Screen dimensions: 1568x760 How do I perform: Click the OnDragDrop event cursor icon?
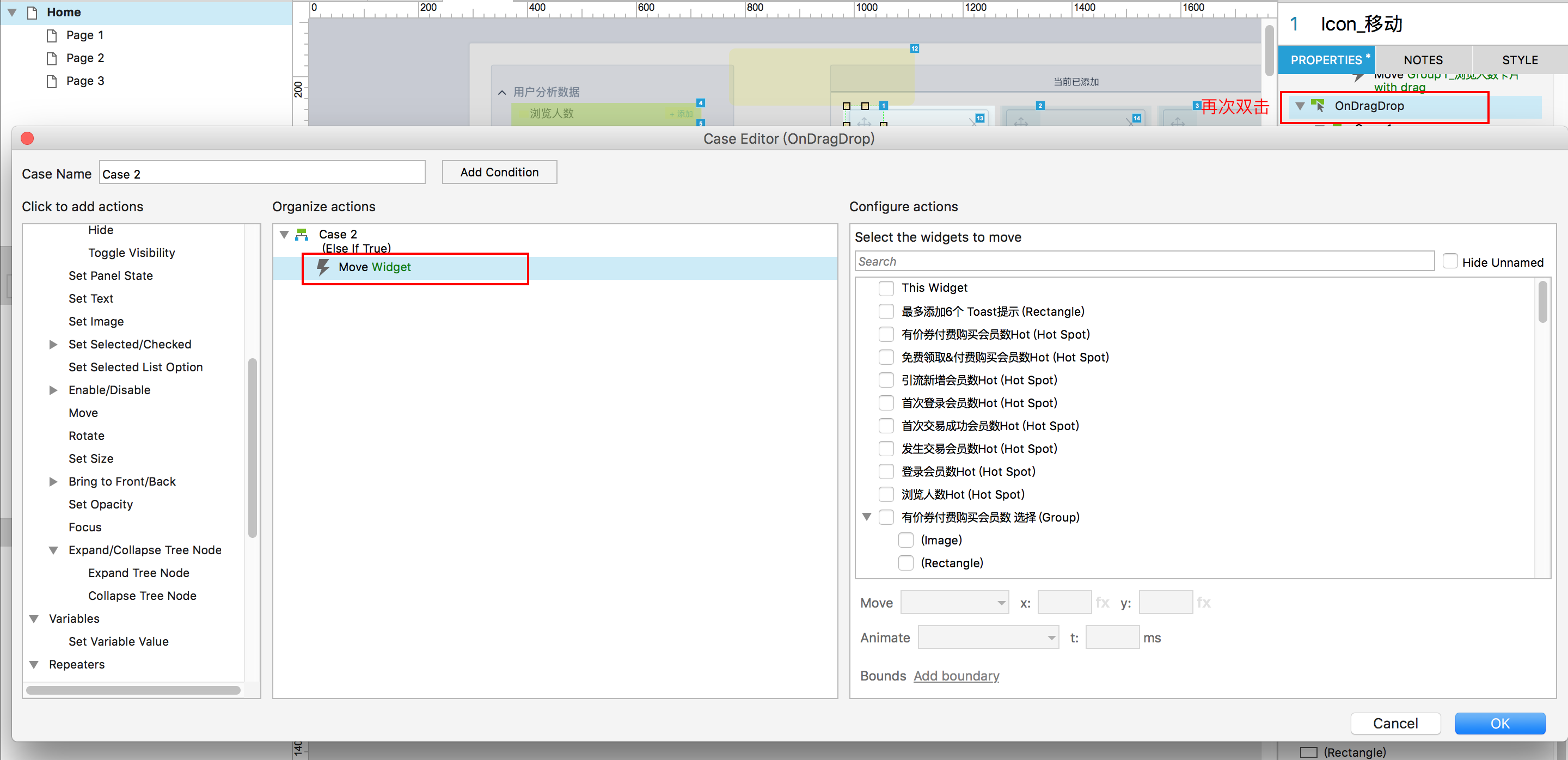coord(1318,106)
